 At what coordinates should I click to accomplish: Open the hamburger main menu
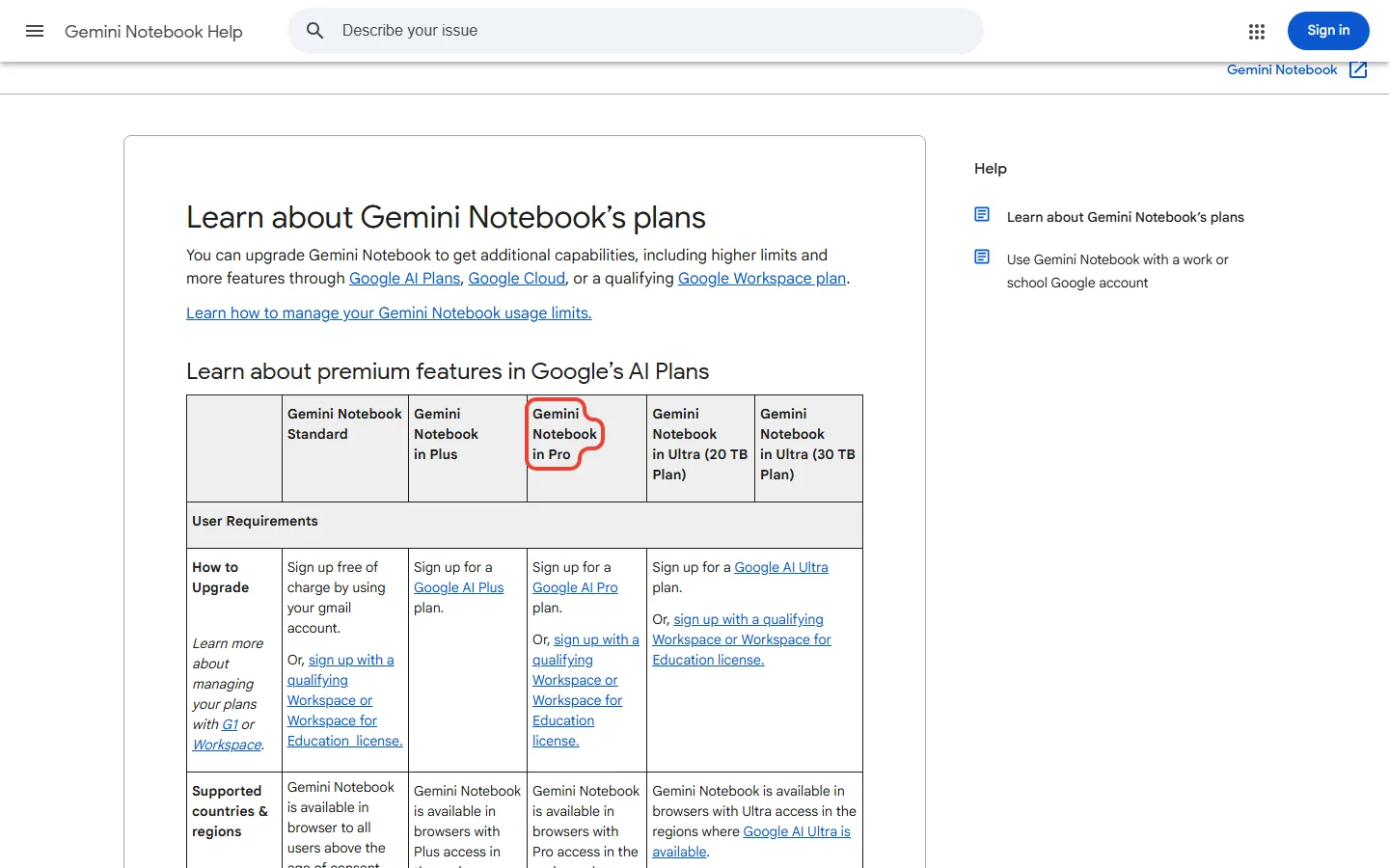(x=35, y=31)
